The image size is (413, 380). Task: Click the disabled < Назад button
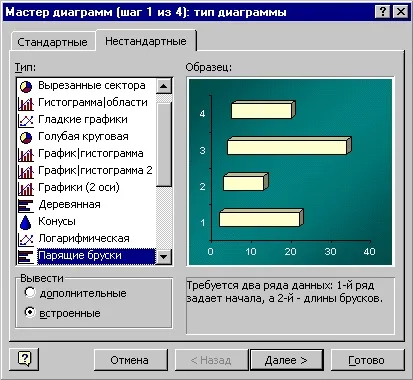click(211, 360)
